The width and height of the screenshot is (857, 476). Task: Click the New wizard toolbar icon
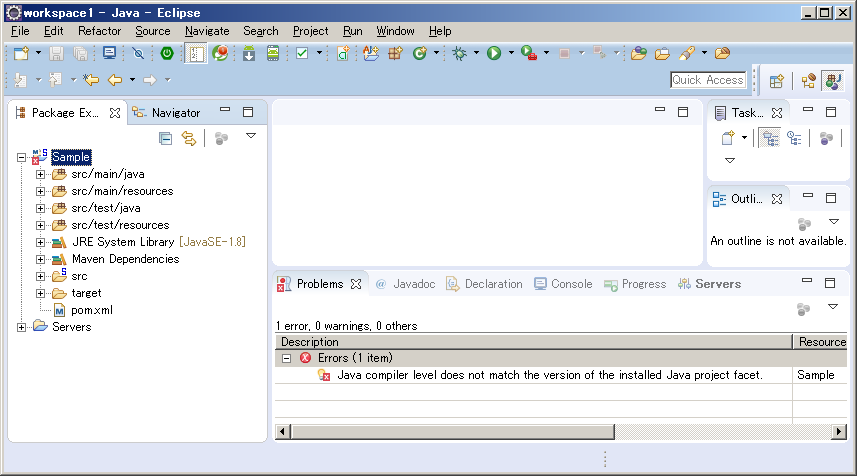coord(21,53)
